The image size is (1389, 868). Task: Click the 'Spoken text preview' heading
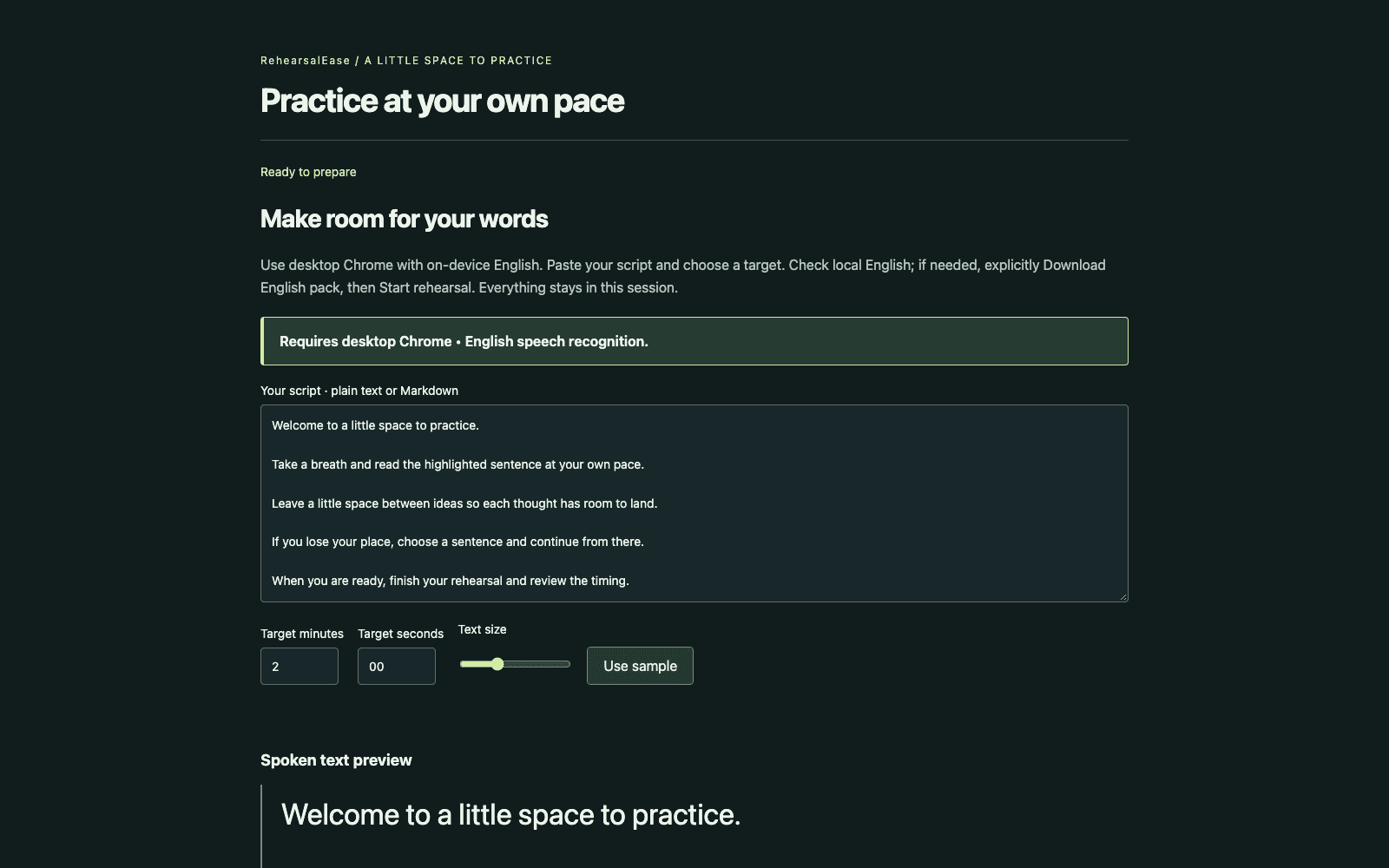pos(336,760)
